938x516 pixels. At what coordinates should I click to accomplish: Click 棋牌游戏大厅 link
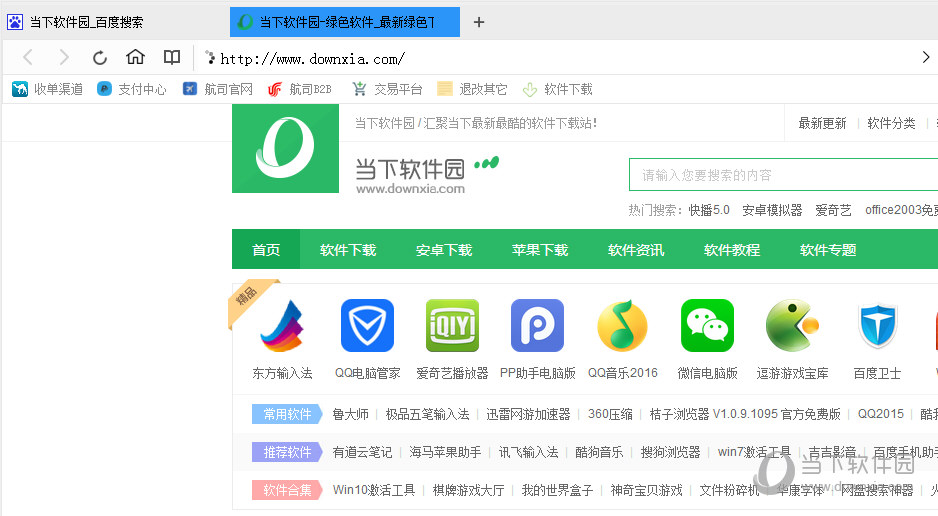(x=468, y=490)
